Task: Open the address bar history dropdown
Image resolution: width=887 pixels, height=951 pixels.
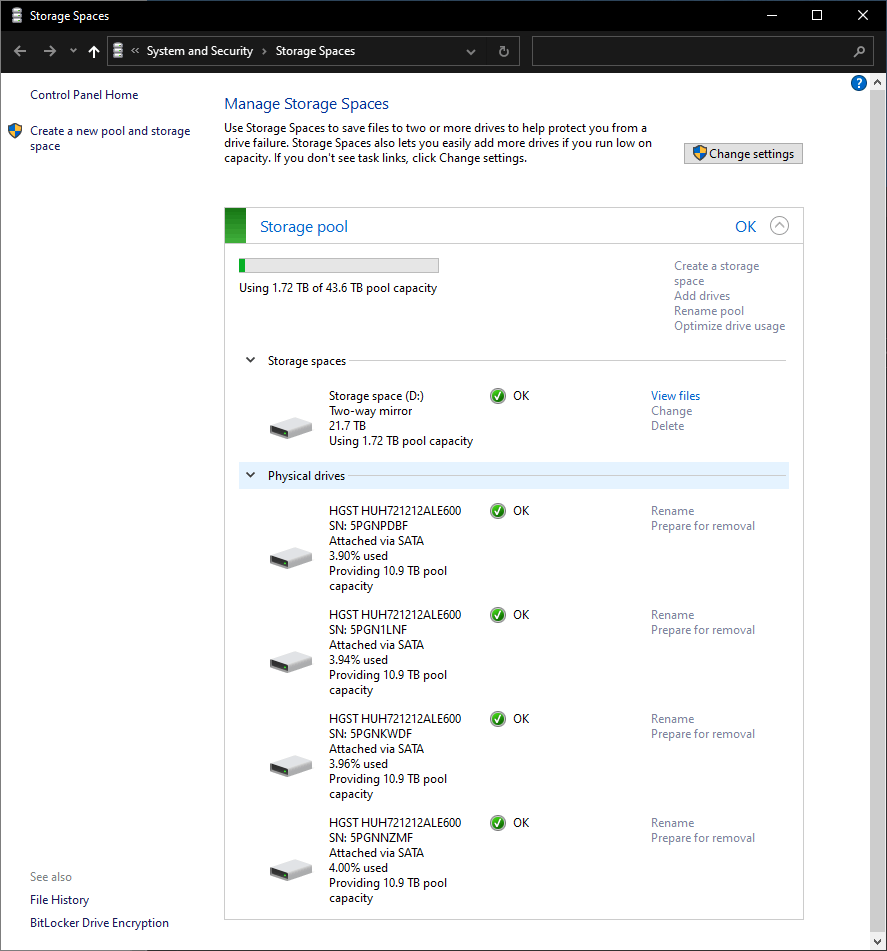Action: [471, 52]
